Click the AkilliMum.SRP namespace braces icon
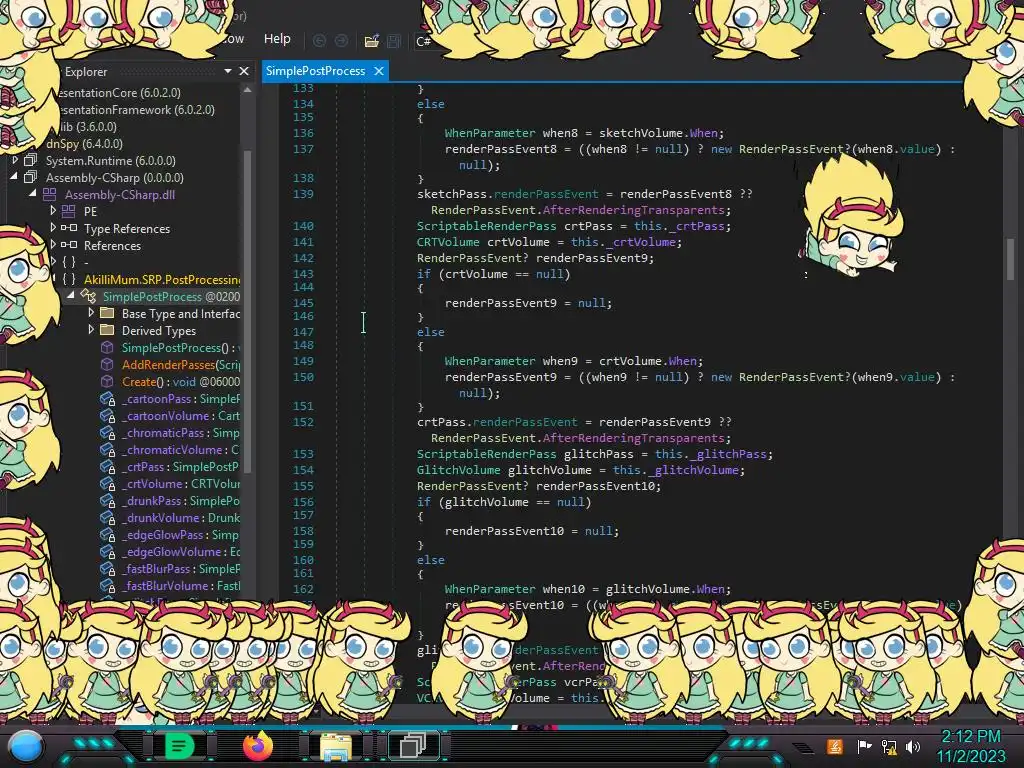 click(x=69, y=279)
